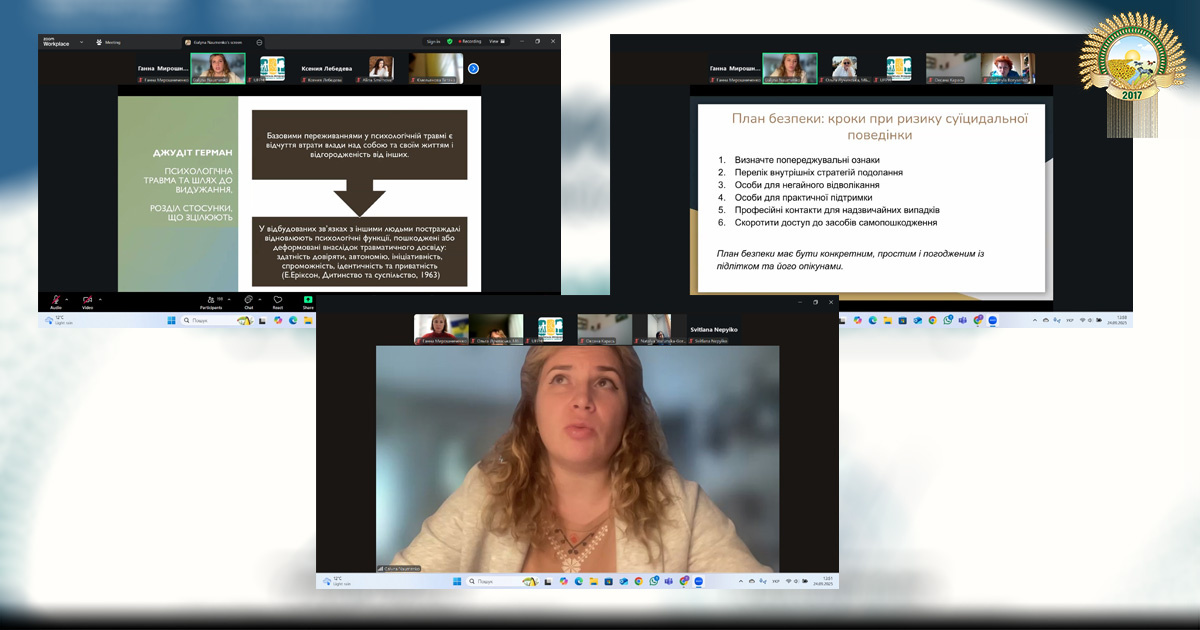Click УКР language indicator on top-right taskbar
This screenshot has height=630, width=1200.
(x=1069, y=320)
